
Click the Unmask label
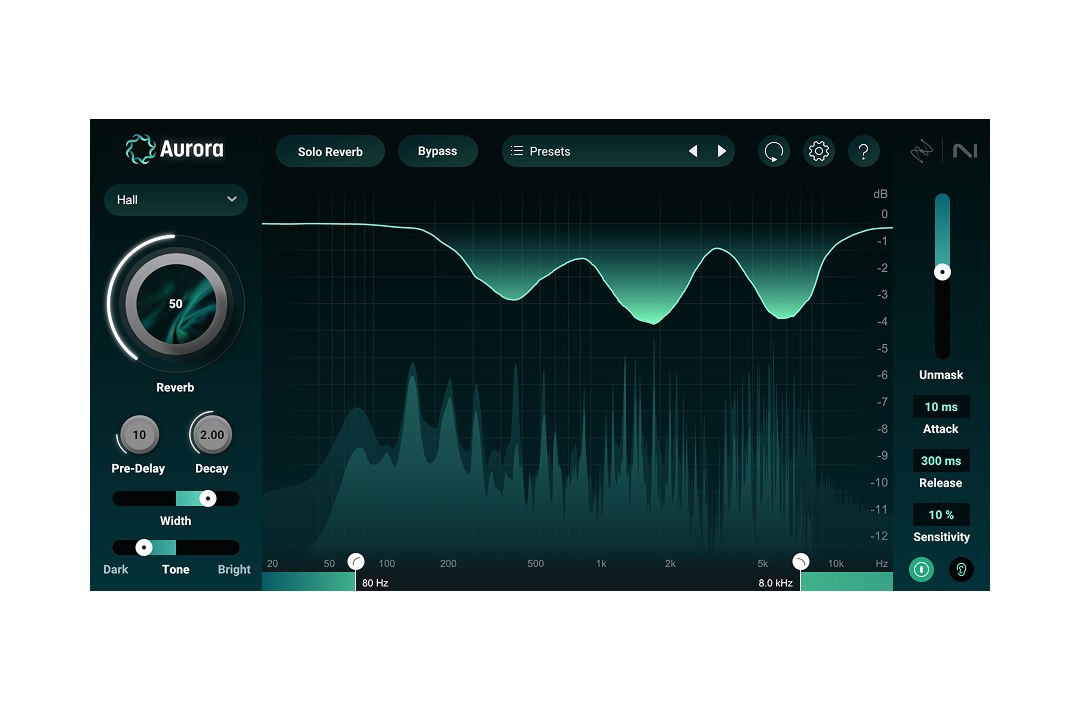tap(941, 375)
